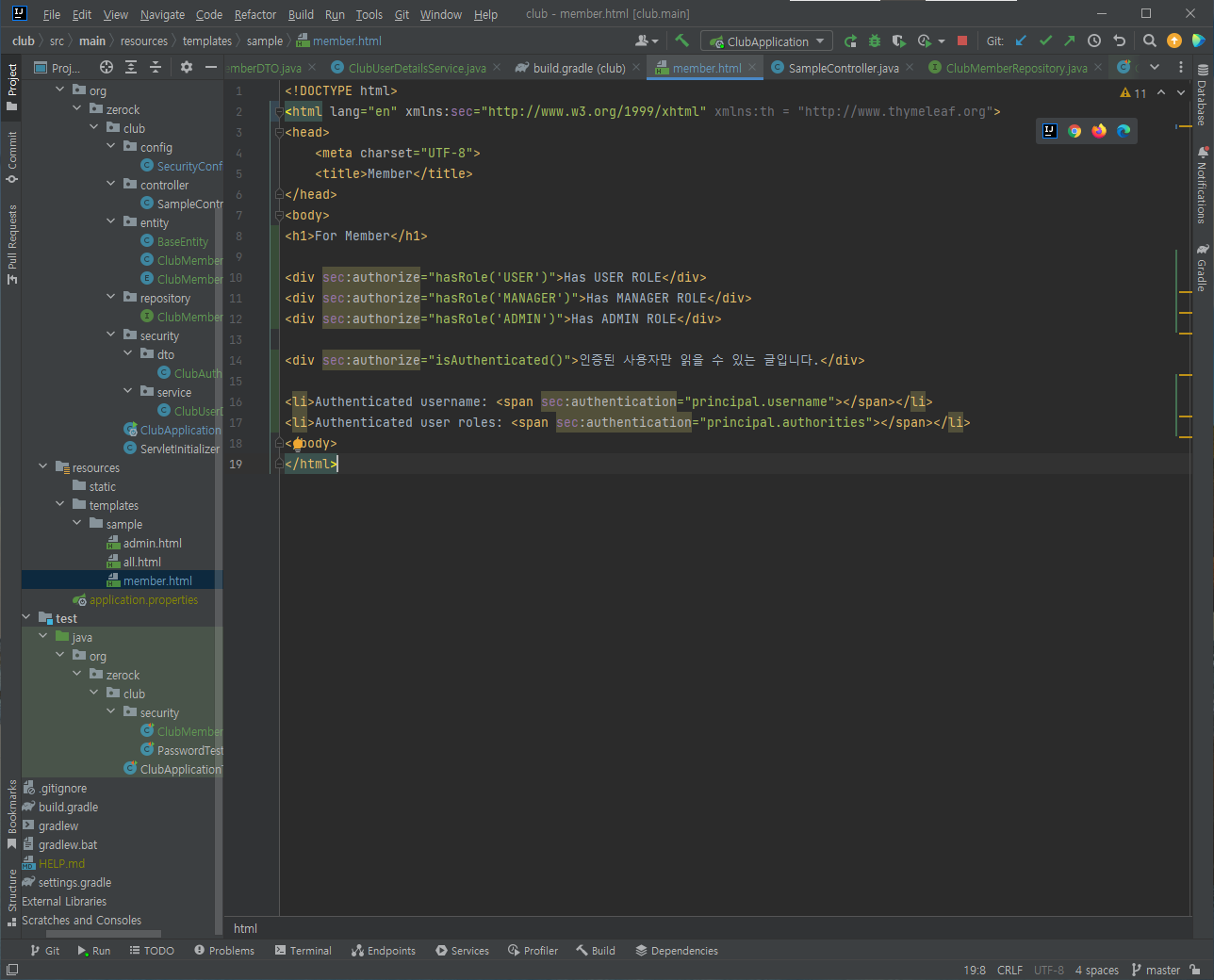Viewport: 1214px width, 980px height.
Task: Open Search Everywhere magnifier
Action: [1150, 41]
